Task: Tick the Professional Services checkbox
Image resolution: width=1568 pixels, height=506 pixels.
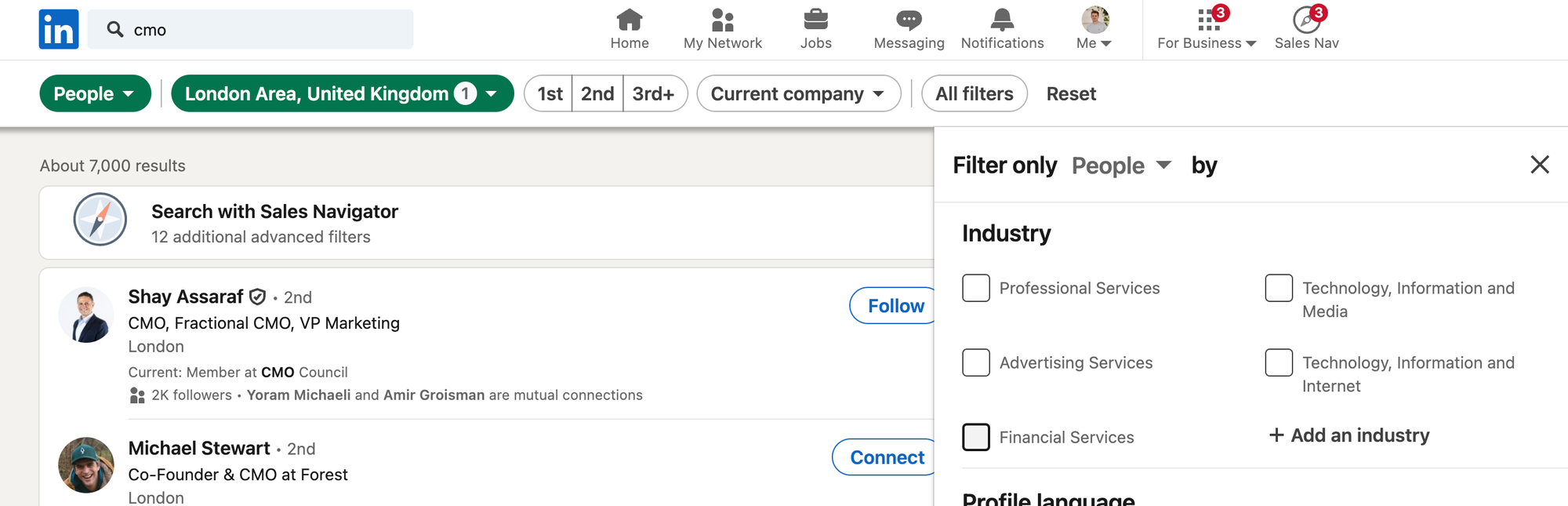Action: (x=976, y=288)
